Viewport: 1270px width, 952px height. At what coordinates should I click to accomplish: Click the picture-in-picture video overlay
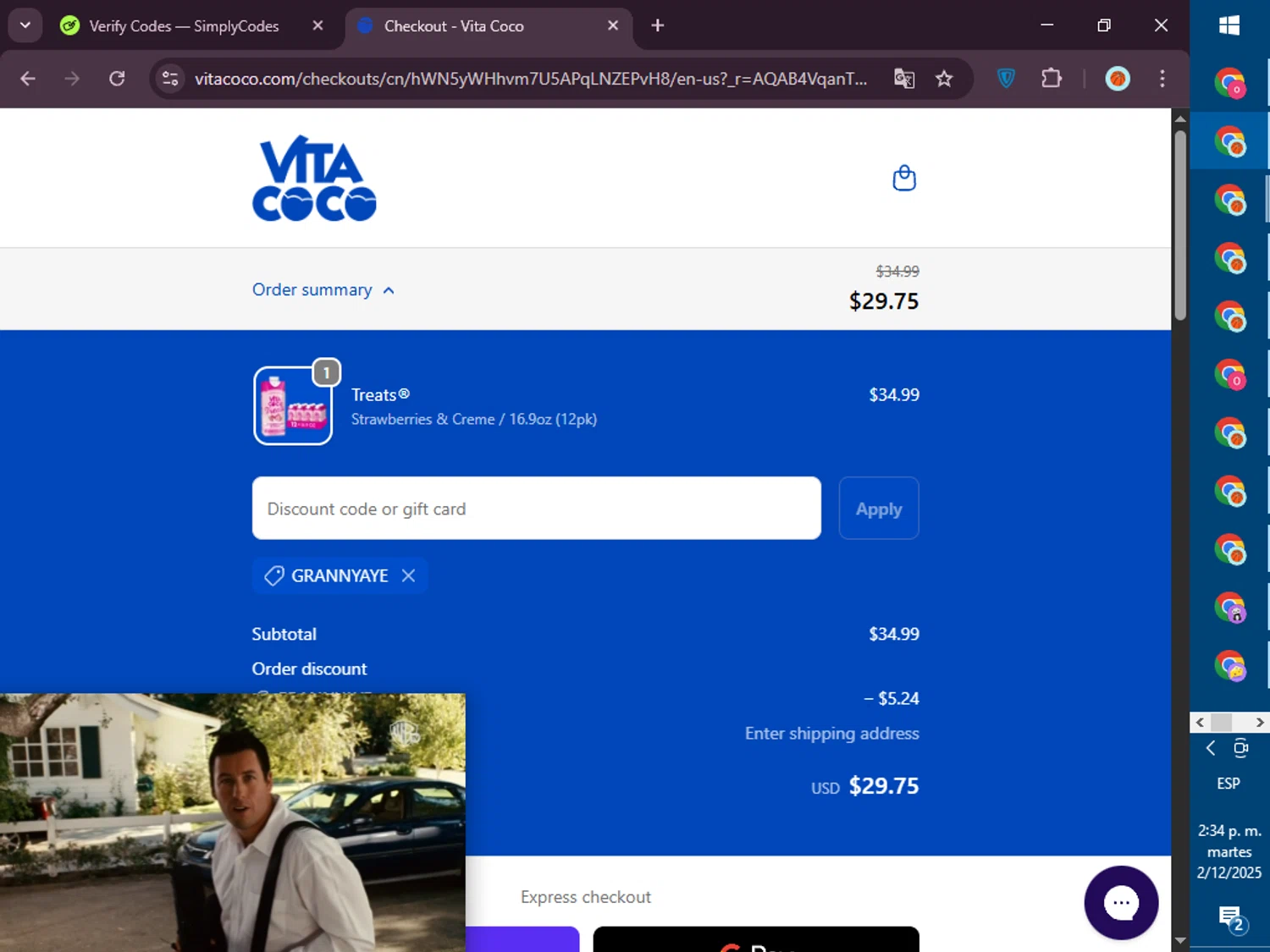click(x=232, y=823)
